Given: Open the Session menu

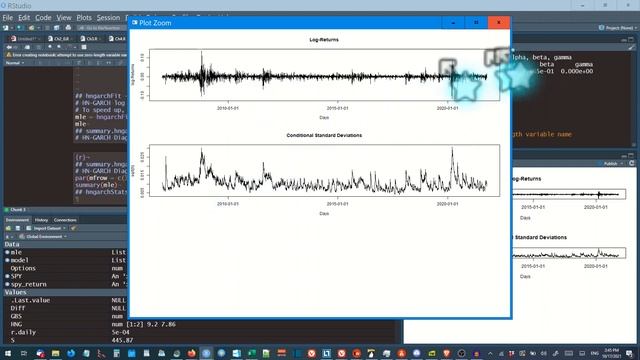Looking at the screenshot, I should [x=108, y=18].
